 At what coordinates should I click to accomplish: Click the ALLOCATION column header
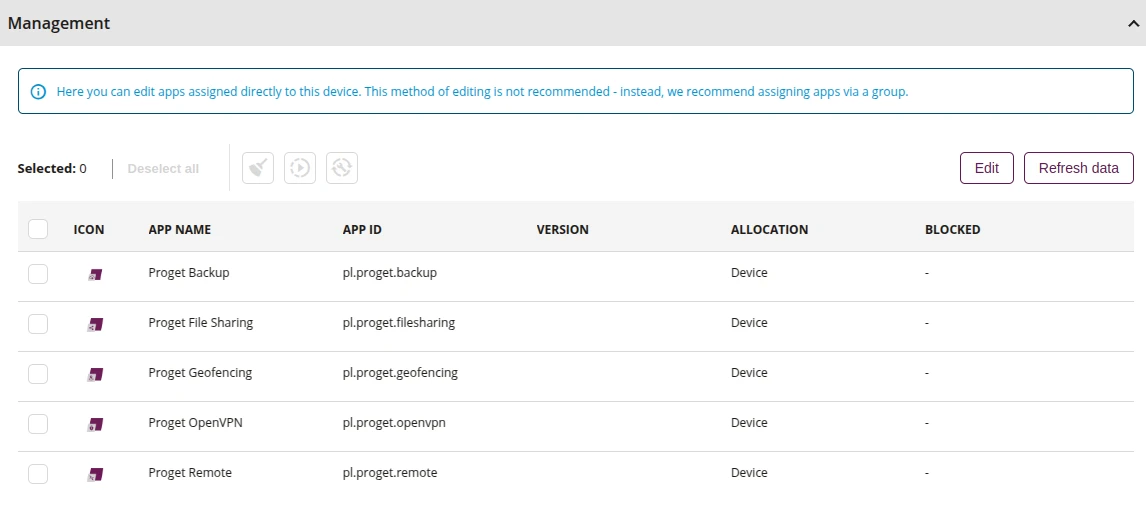pyautogui.click(x=770, y=230)
